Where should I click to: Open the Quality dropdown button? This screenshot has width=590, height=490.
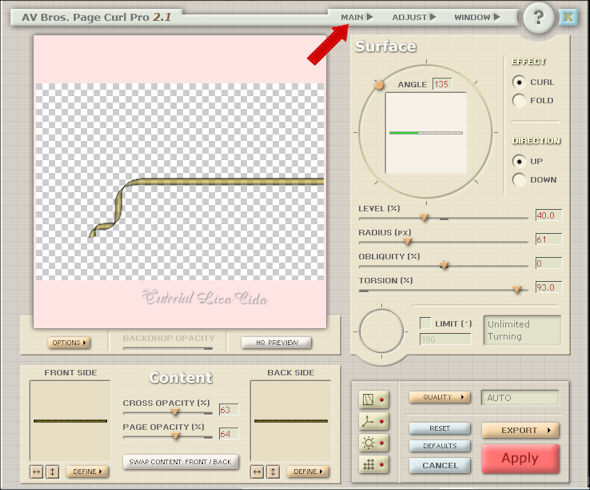(x=439, y=397)
